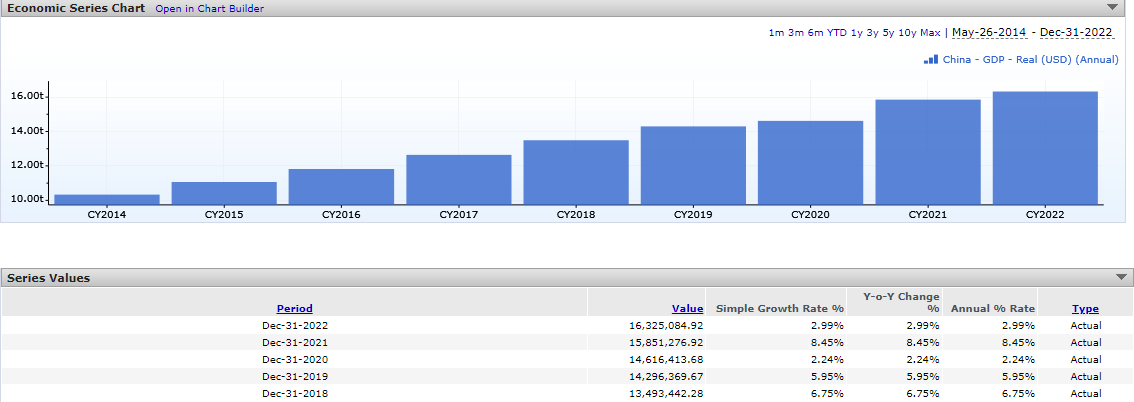Select the 10y time range

pos(907,33)
